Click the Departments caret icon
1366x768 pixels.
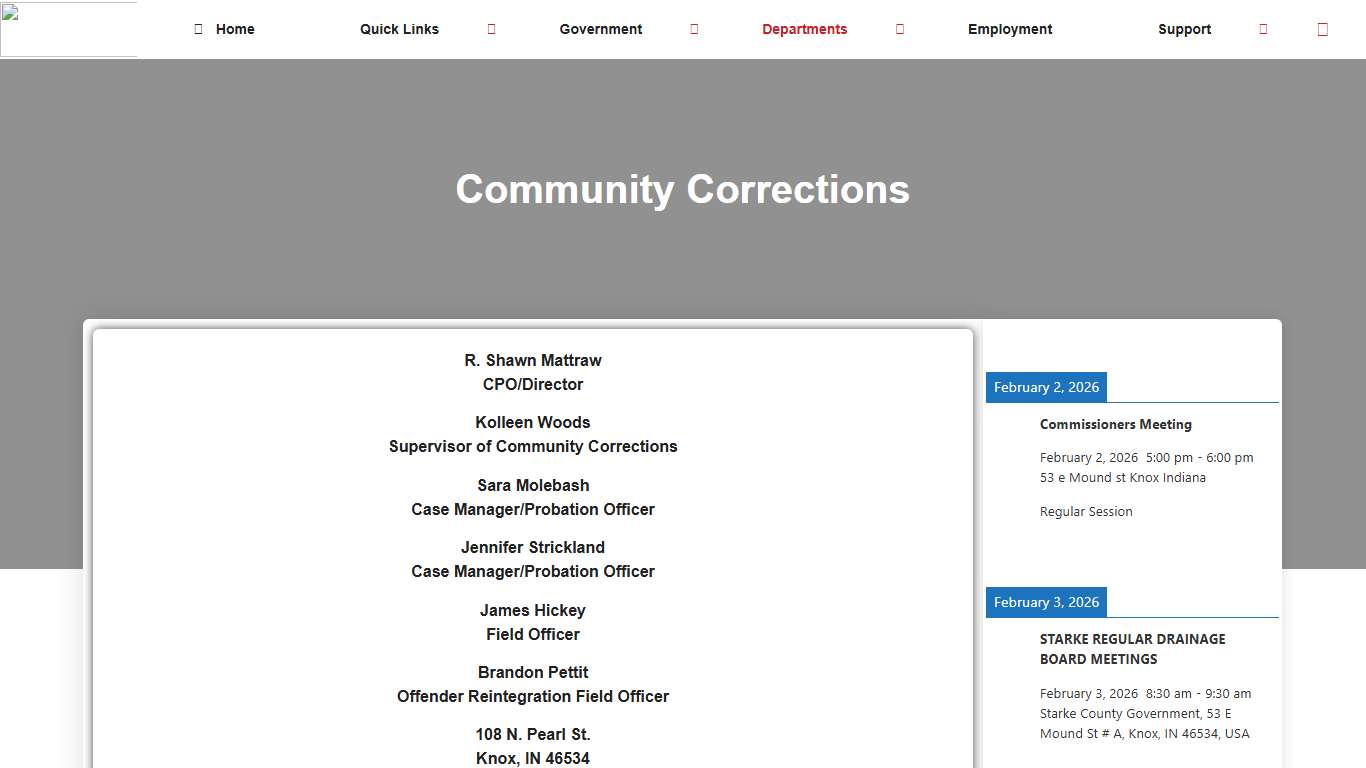[899, 29]
